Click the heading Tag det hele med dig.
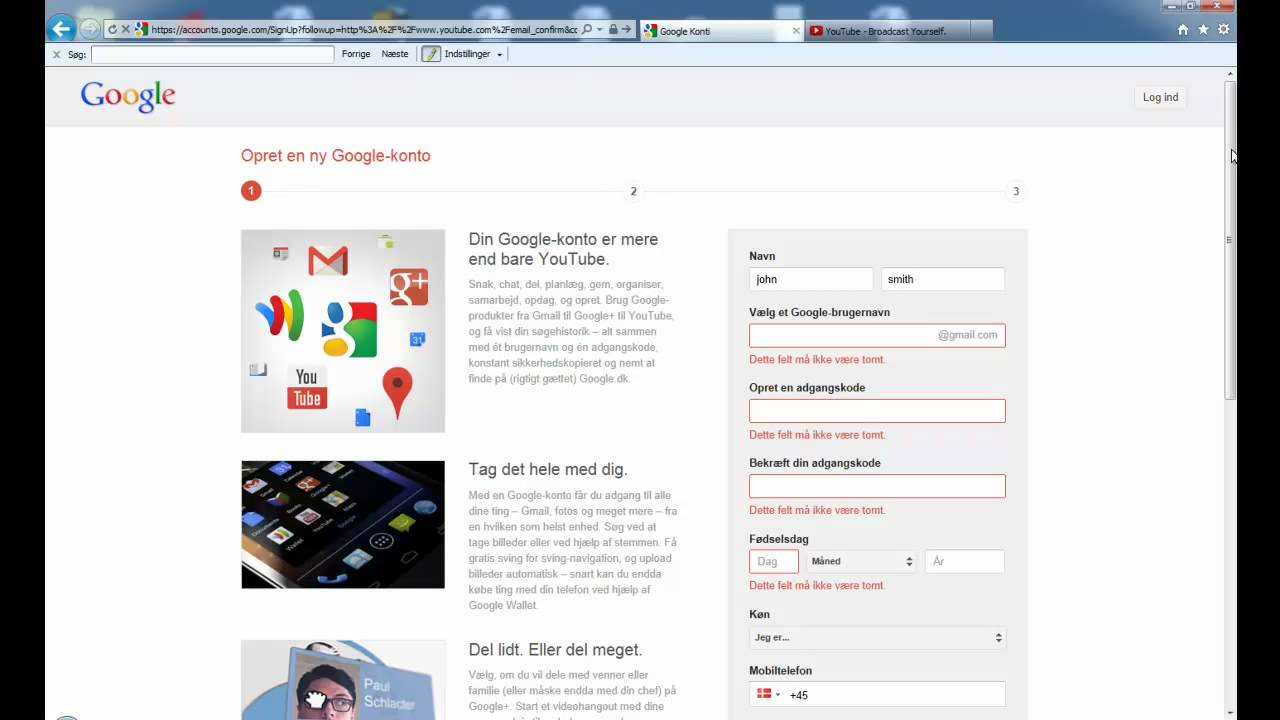 548,469
